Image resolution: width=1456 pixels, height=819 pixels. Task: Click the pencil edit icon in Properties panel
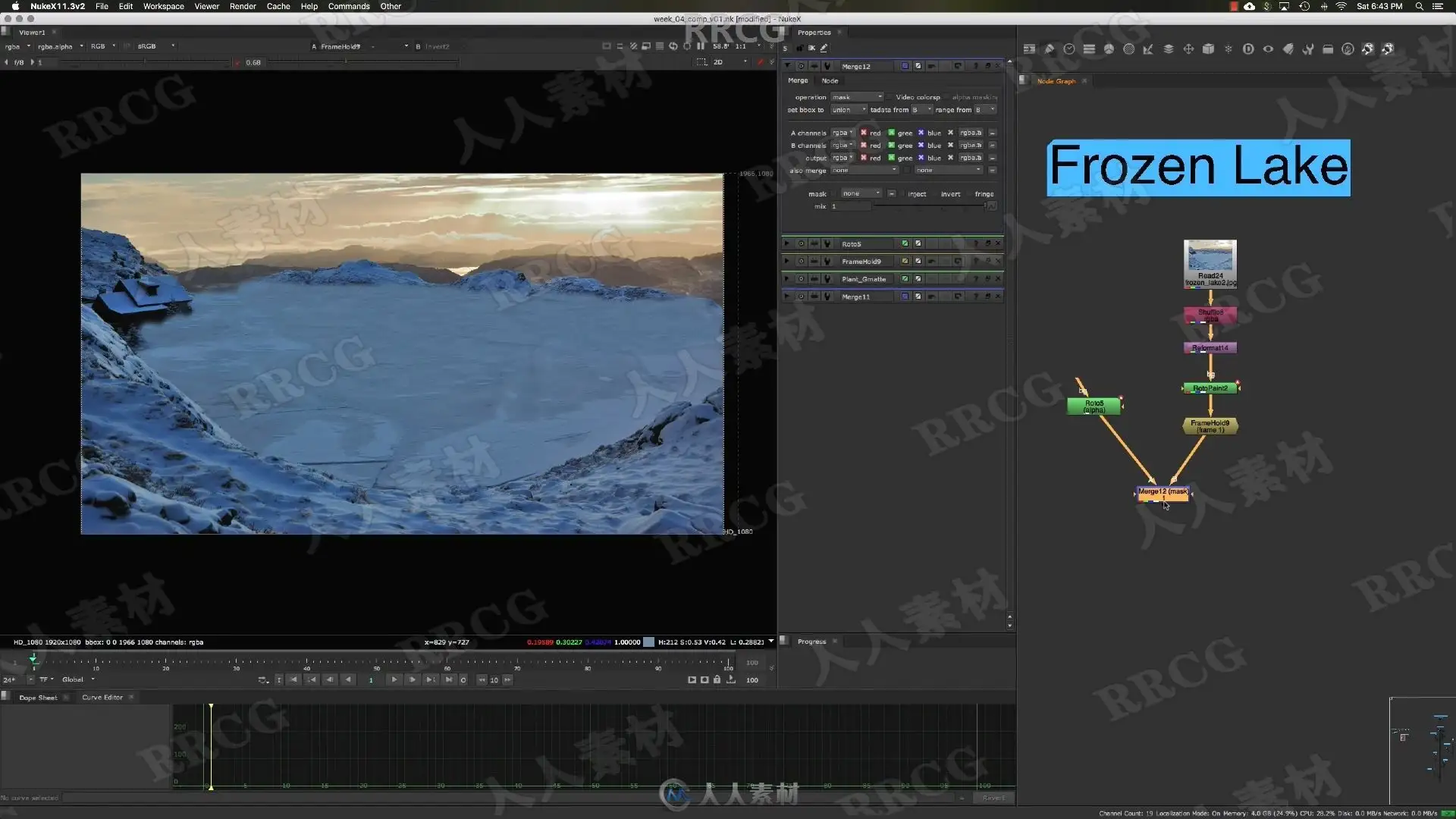coord(824,48)
